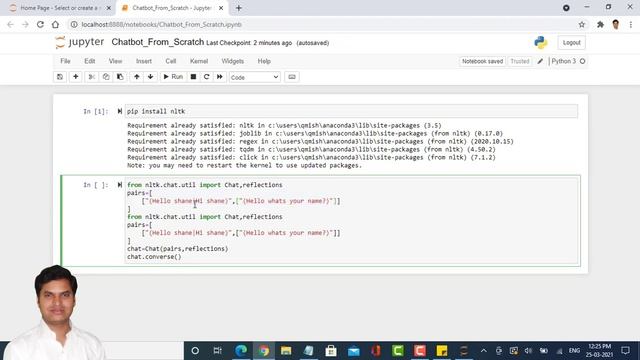Open File Explorer from the taskbar
The width and height of the screenshot is (640, 360).
coord(286,351)
